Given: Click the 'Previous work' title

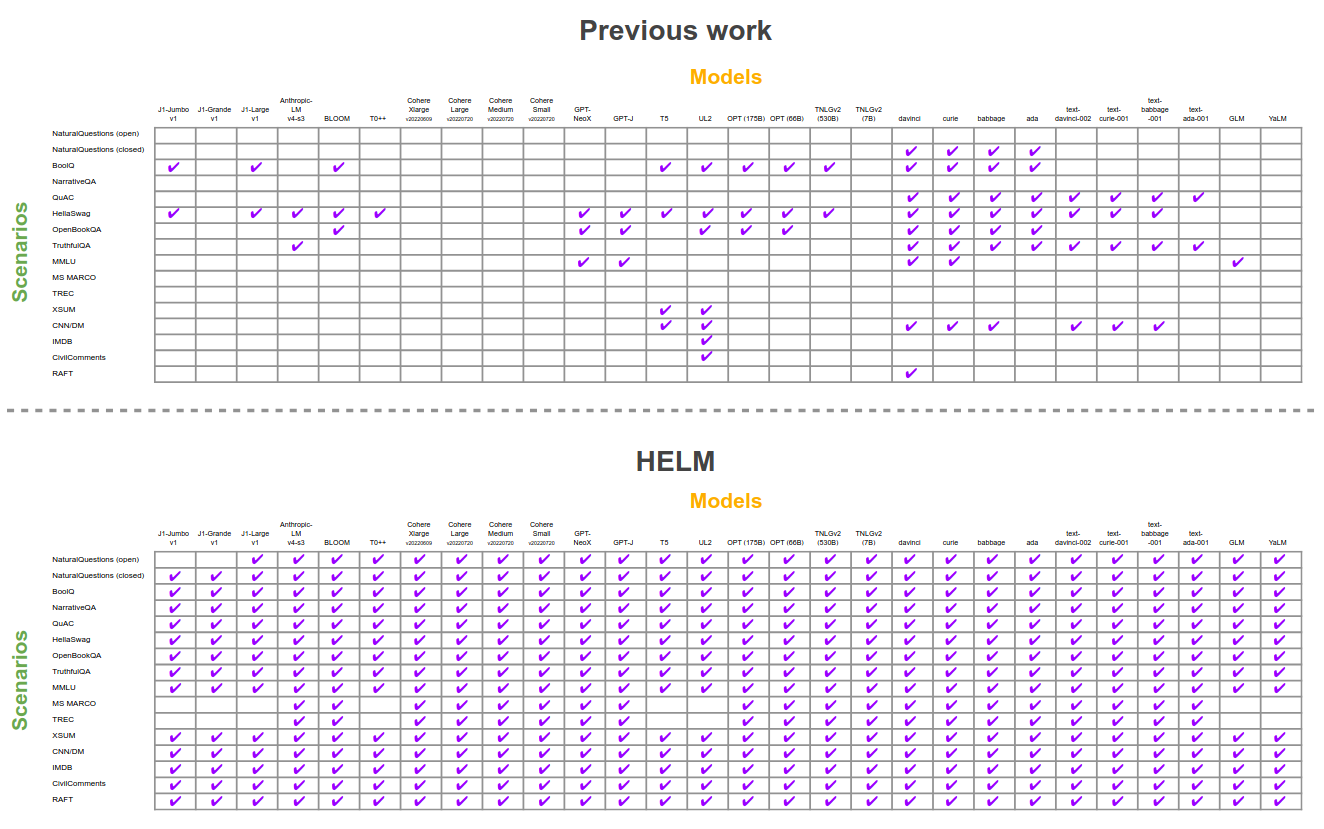Looking at the screenshot, I should (676, 30).
